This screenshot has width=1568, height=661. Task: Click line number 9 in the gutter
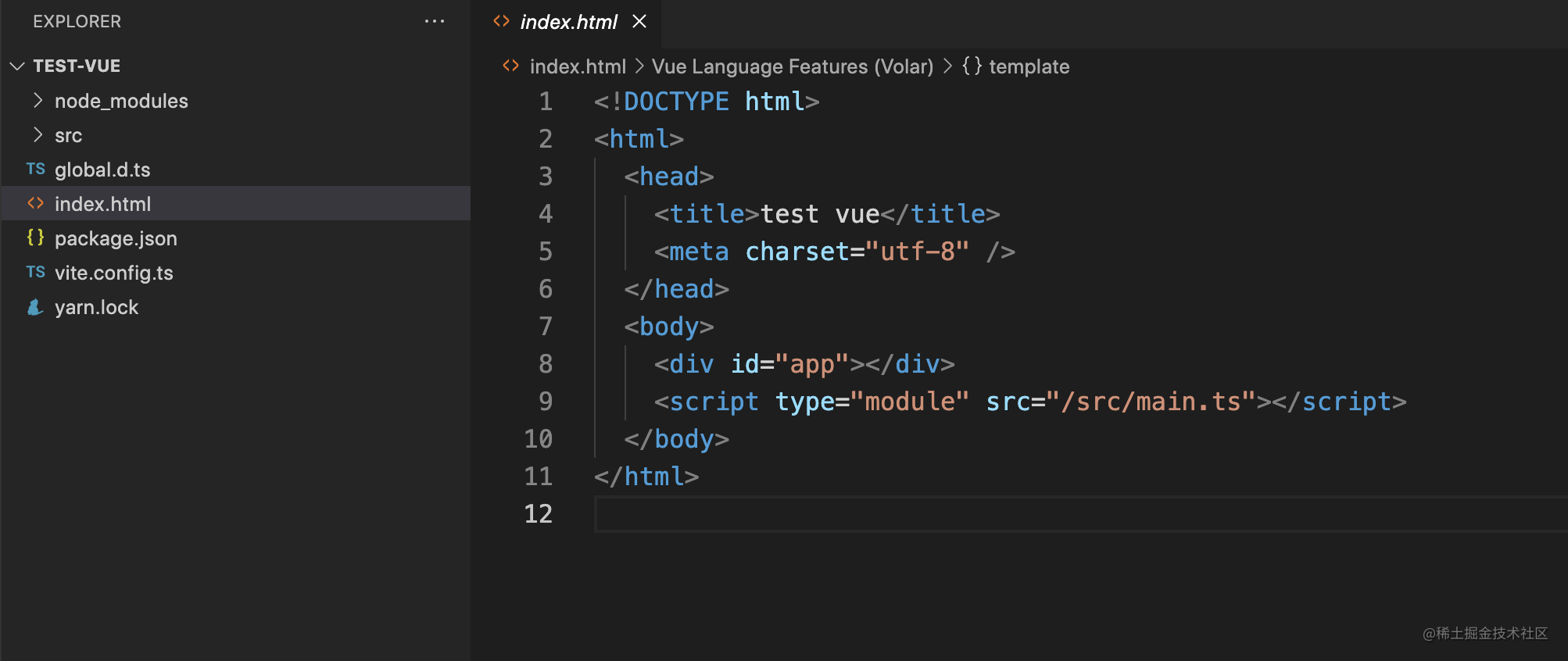tap(545, 401)
